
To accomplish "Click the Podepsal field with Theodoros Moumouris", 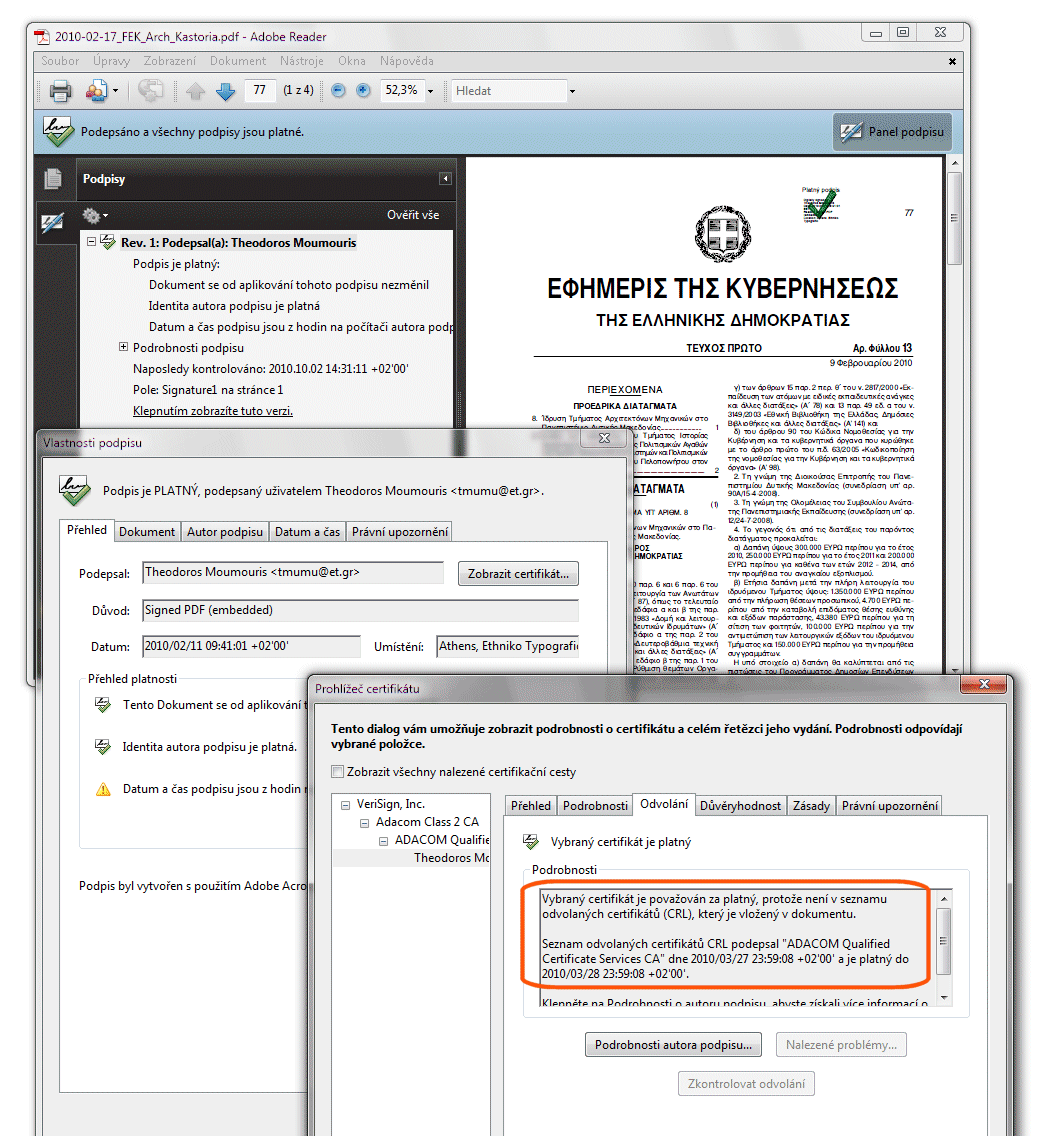I will 293,572.
